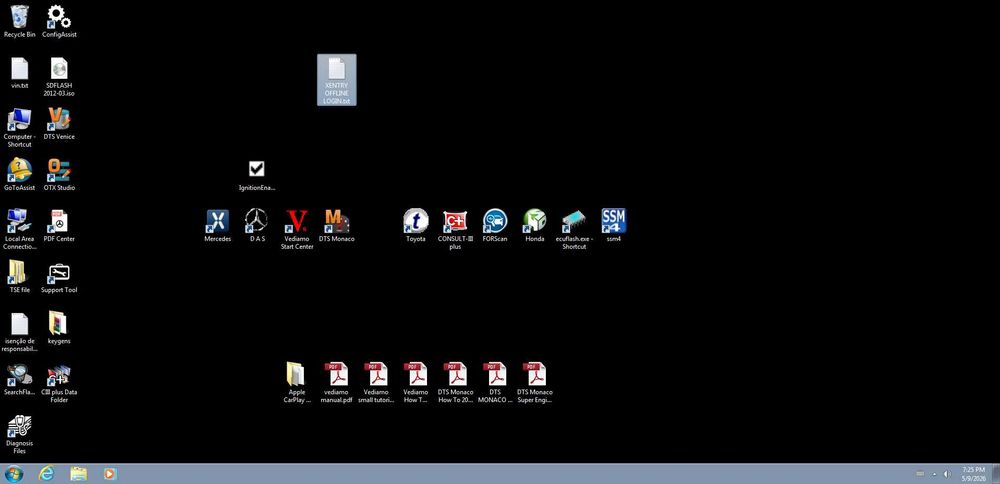
Task: Open the Recycle Bin icon
Action: tap(20, 17)
